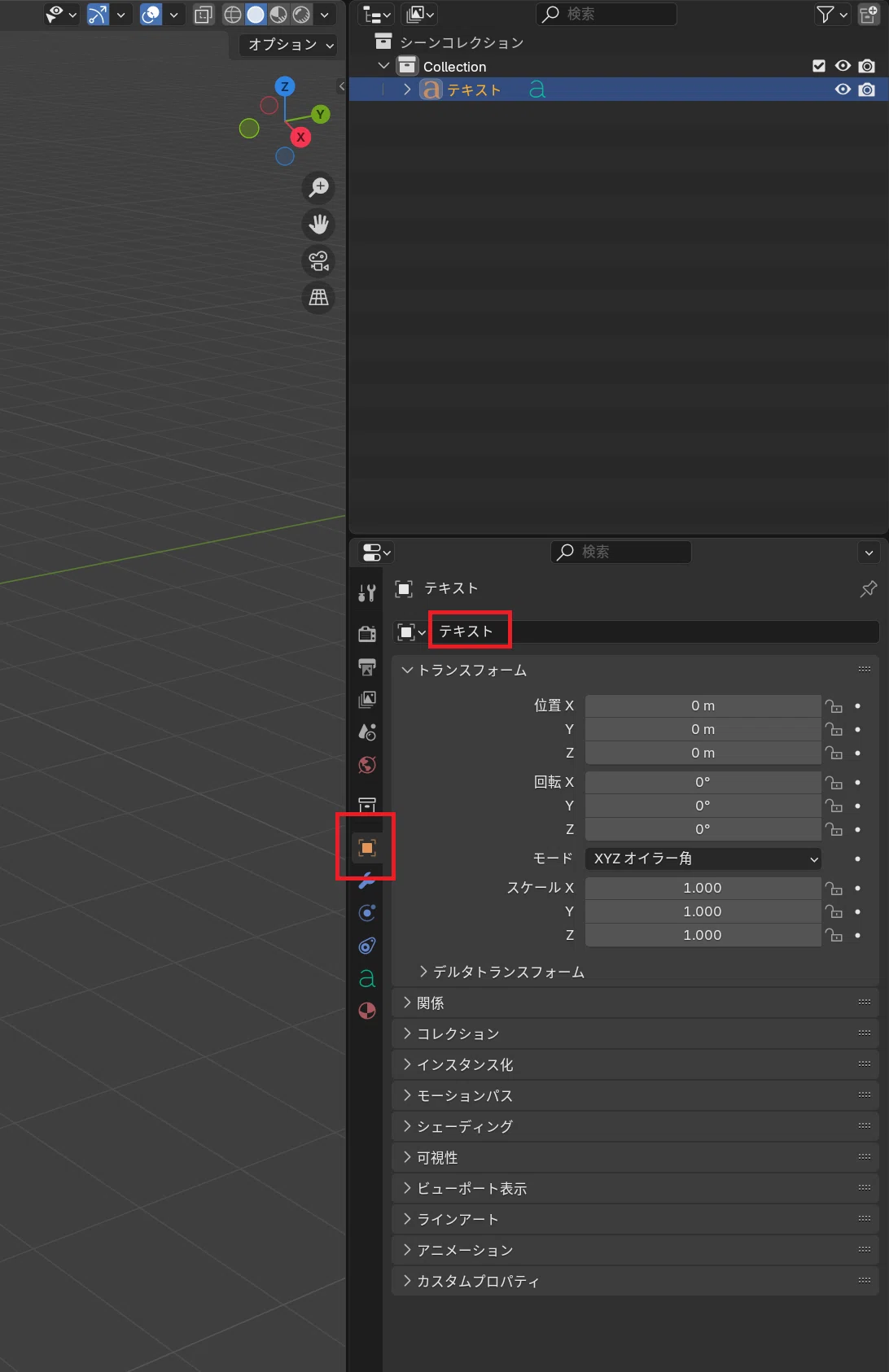Select wireframe viewport shading
The image size is (889, 1372).
(233, 14)
